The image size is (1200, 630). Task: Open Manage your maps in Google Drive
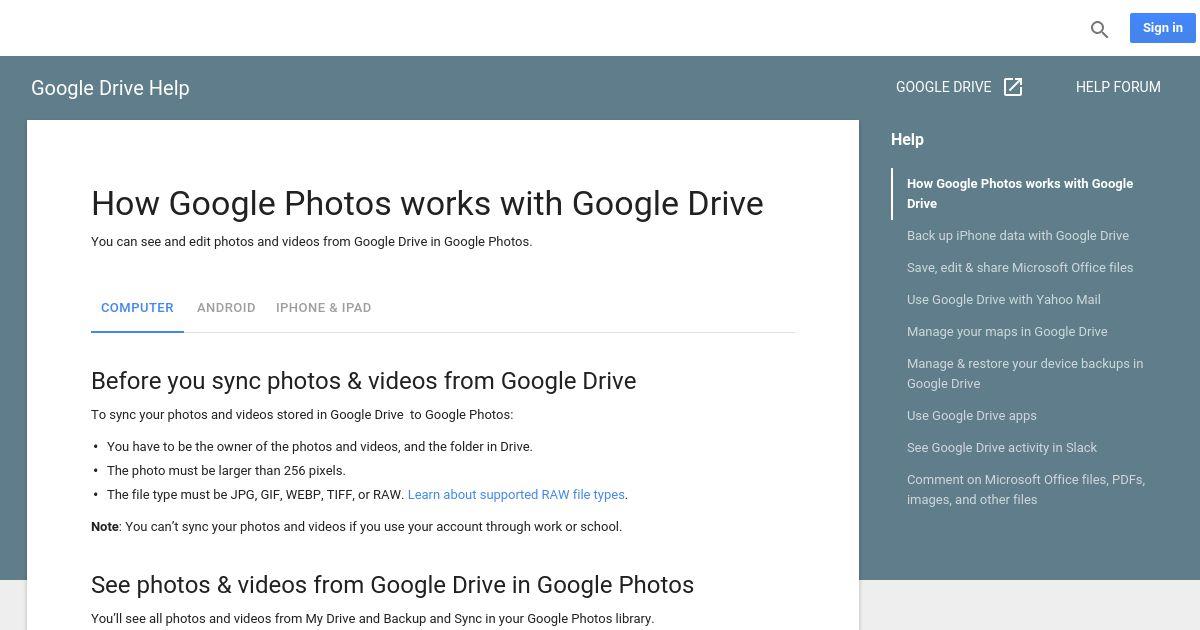coord(1007,332)
